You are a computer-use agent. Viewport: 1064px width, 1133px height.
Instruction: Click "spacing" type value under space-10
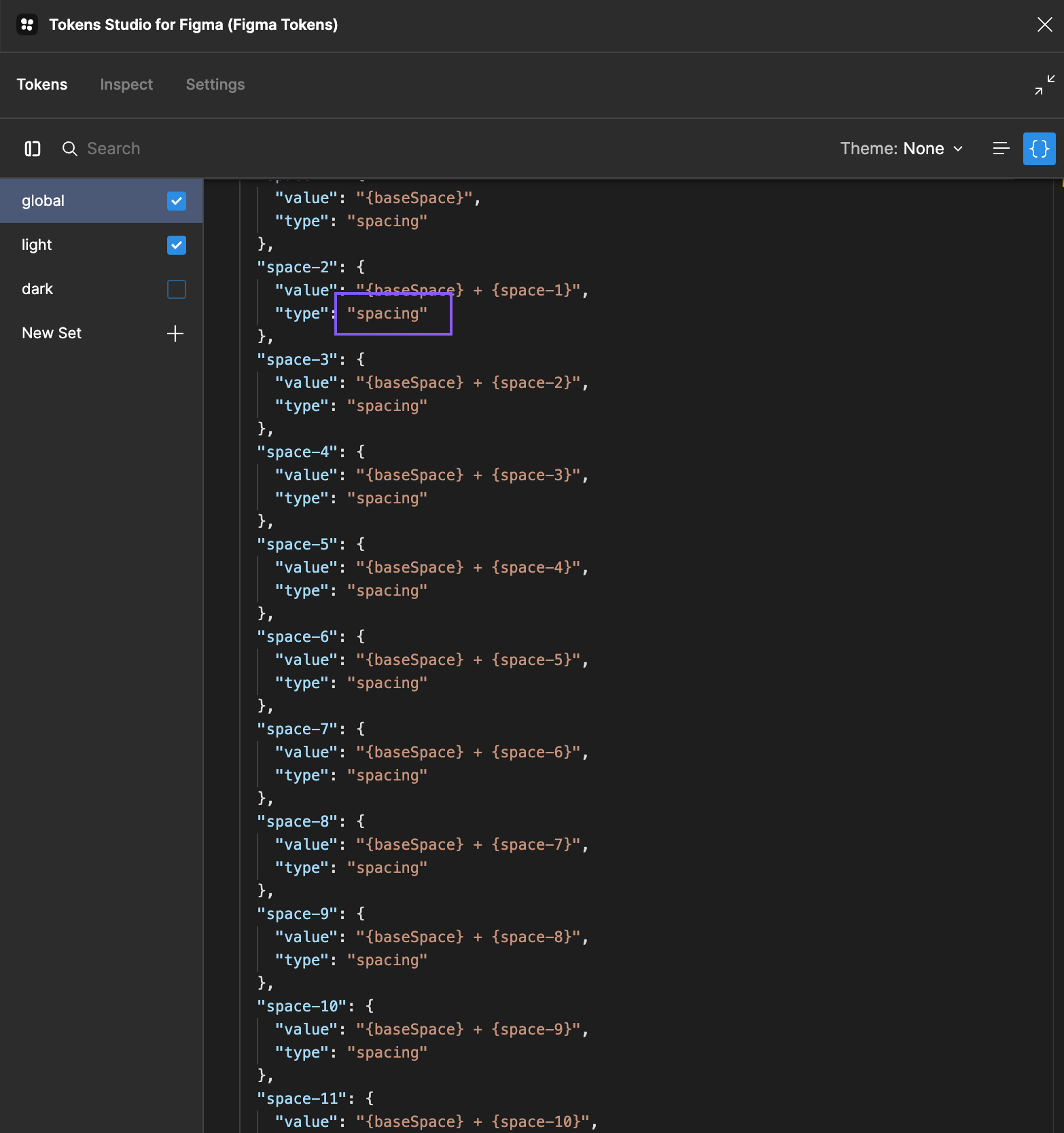(387, 1053)
